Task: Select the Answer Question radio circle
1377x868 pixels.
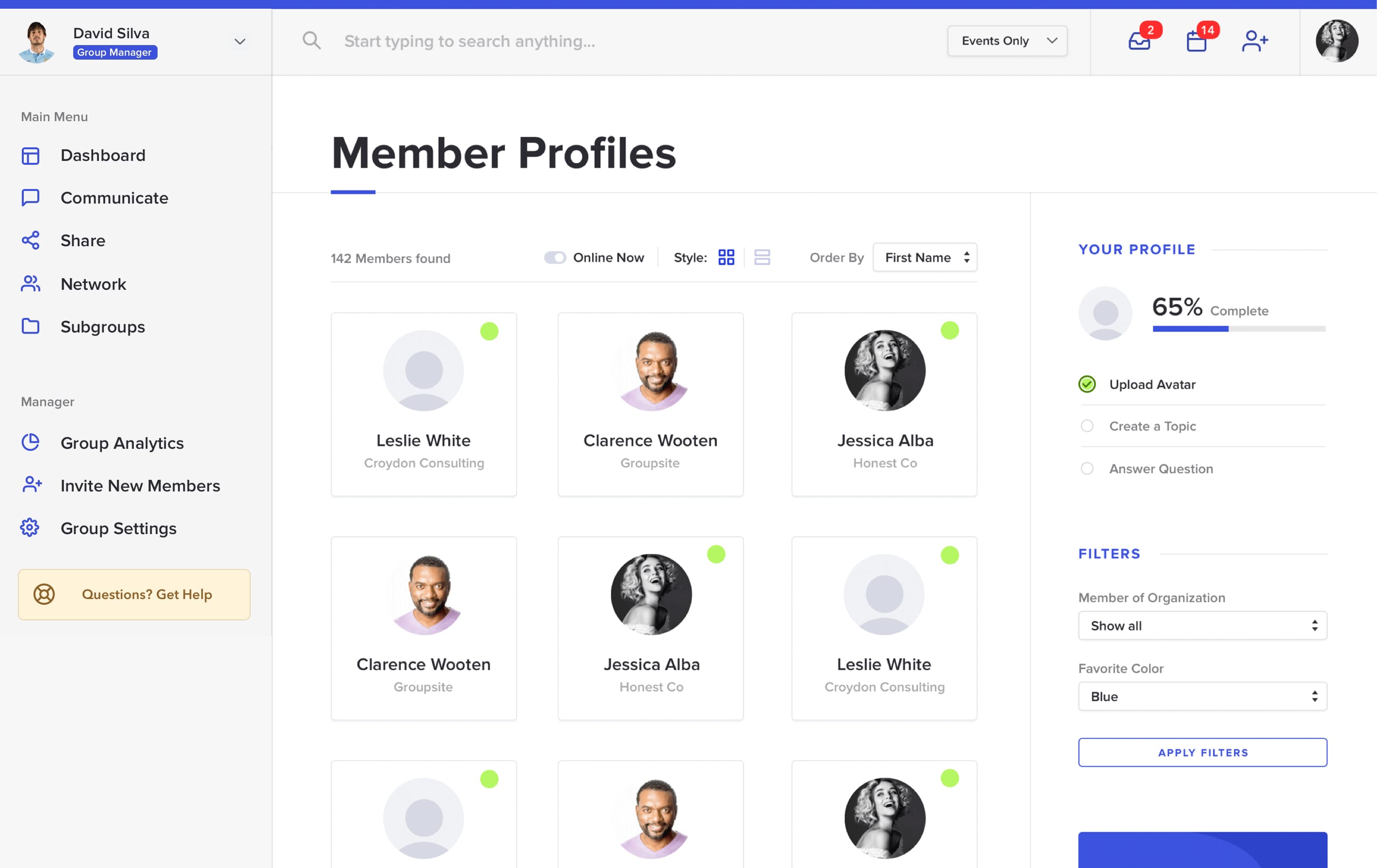Action: tap(1087, 469)
